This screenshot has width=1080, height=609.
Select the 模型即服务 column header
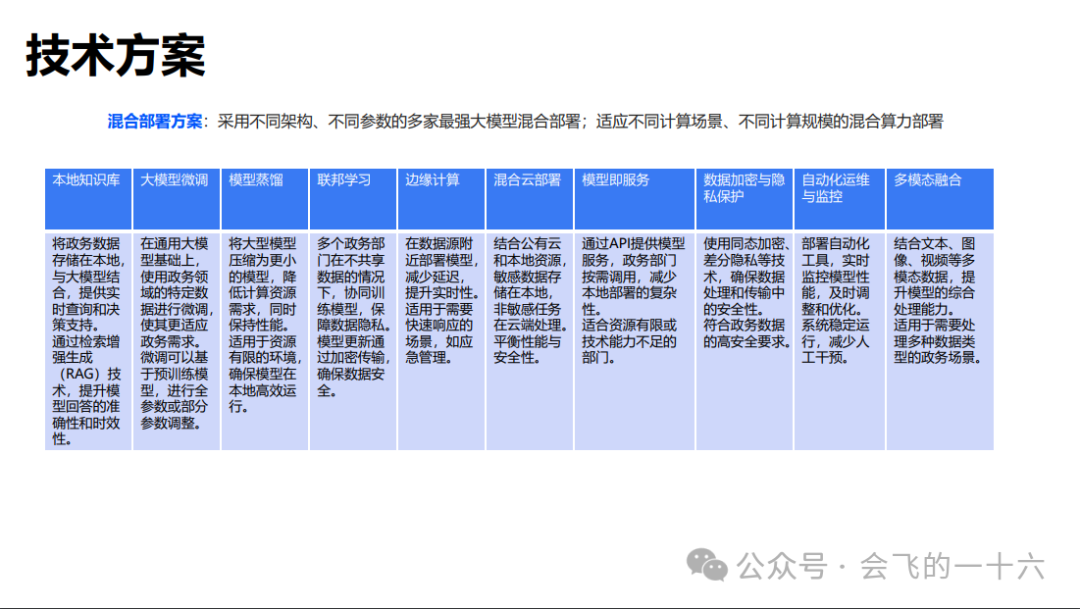(634, 198)
